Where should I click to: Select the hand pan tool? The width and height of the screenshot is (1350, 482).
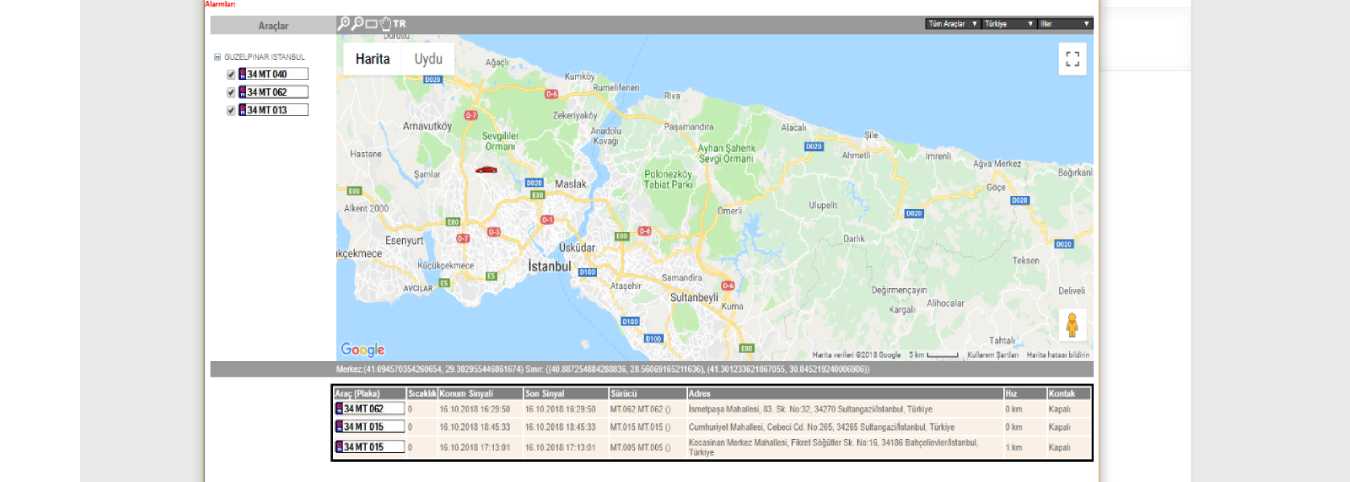[x=385, y=23]
